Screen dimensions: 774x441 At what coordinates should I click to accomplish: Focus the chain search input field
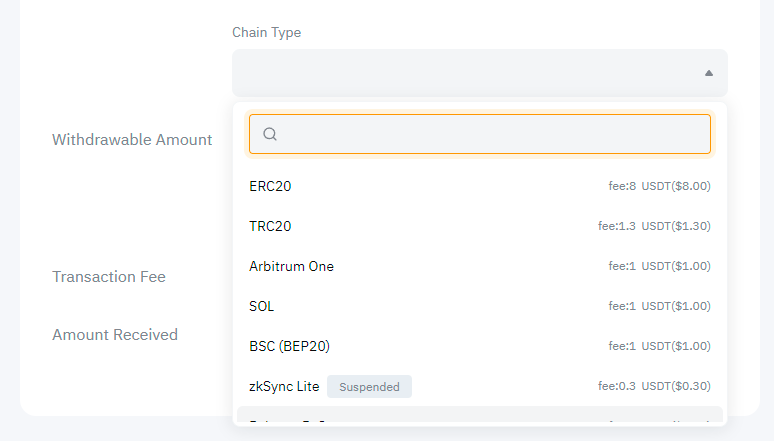pos(490,134)
